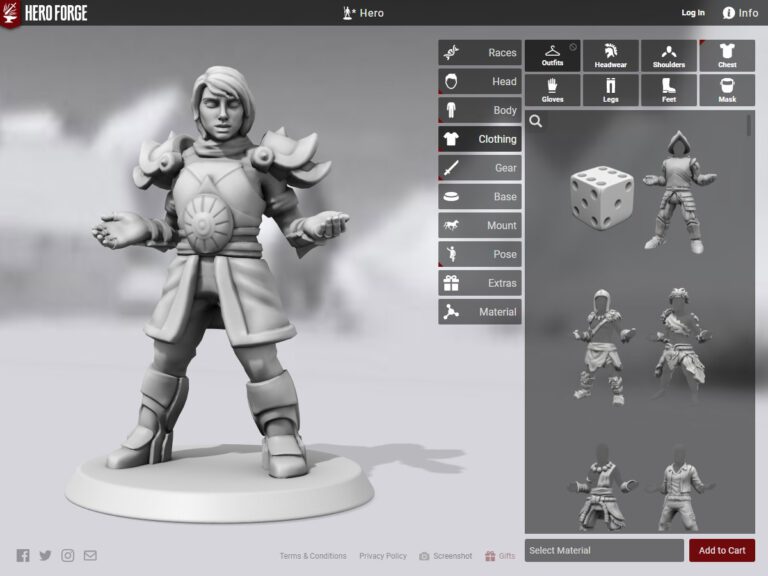Choose the open jacket outfit thumbnail
The image size is (768, 576).
pyautogui.click(x=679, y=488)
